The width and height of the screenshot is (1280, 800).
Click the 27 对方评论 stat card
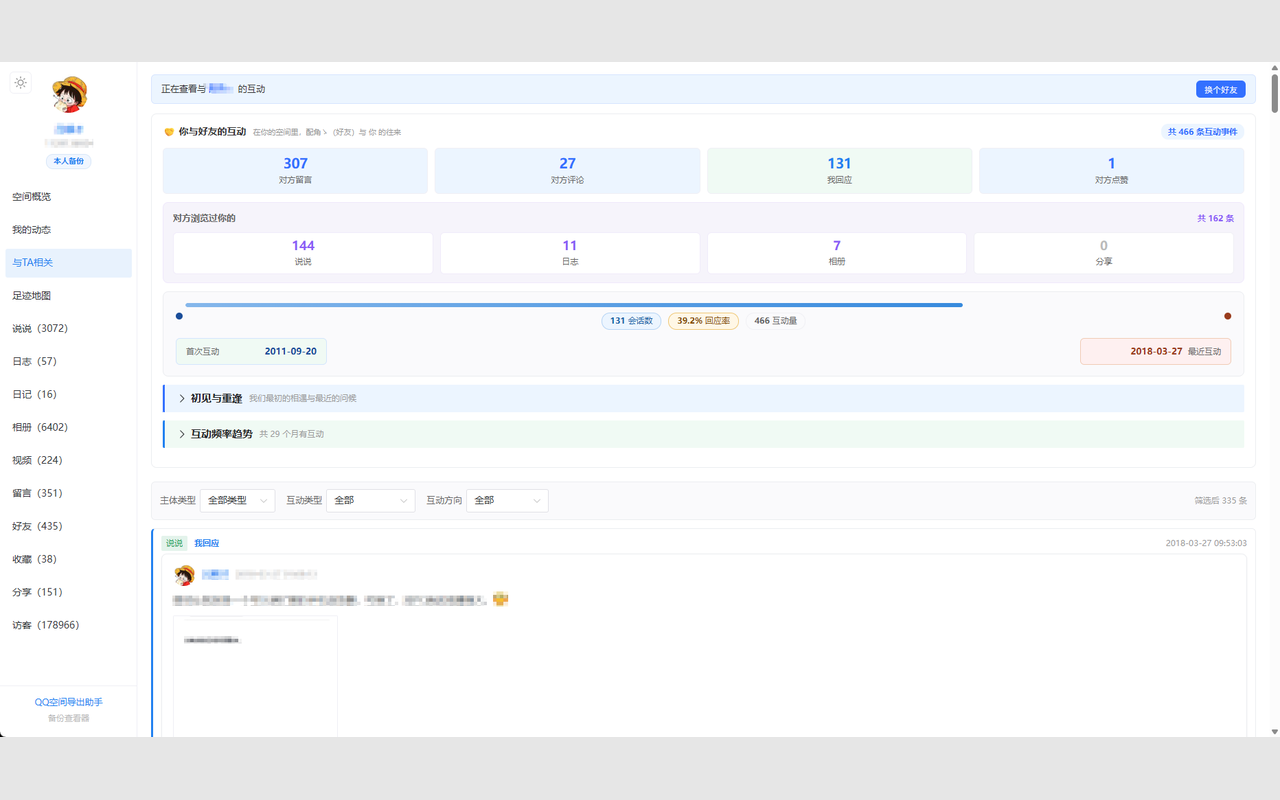pyautogui.click(x=567, y=171)
